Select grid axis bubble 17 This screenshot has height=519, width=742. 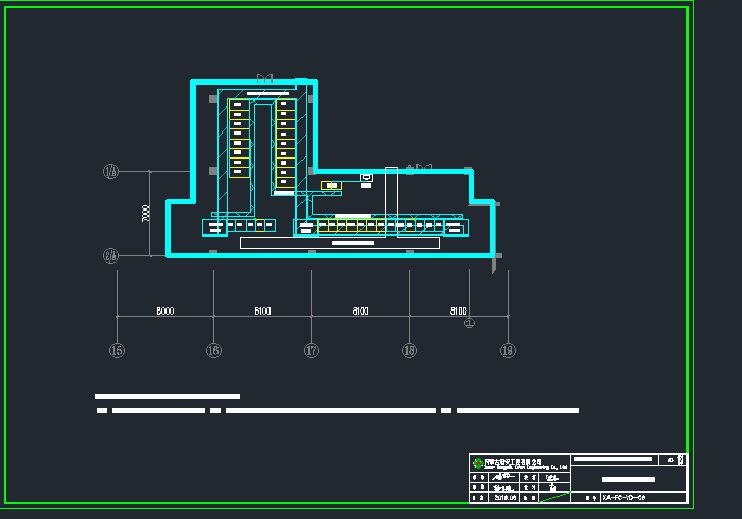coord(311,350)
